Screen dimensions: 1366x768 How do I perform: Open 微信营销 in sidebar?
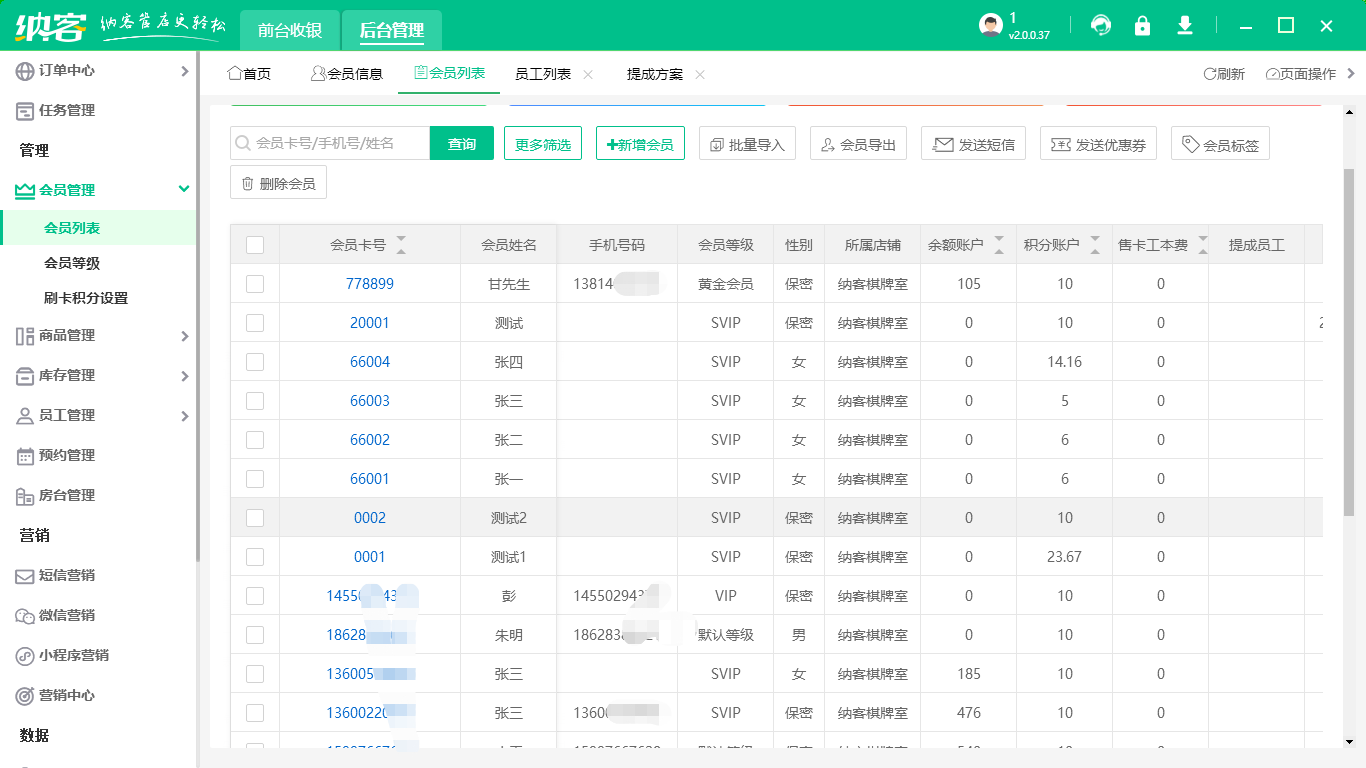(67, 615)
